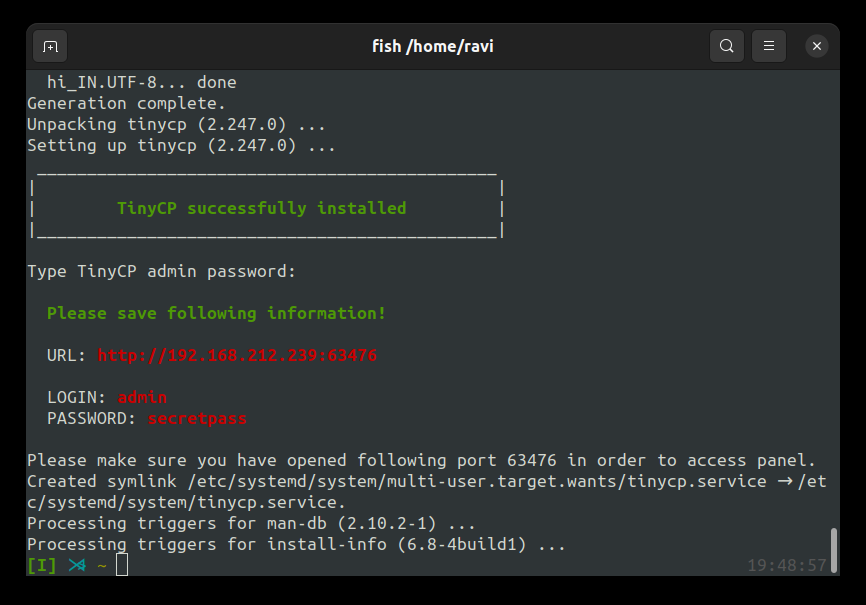Click the red TinyCP URL link
Viewport: 866px width, 605px height.
[237, 356]
